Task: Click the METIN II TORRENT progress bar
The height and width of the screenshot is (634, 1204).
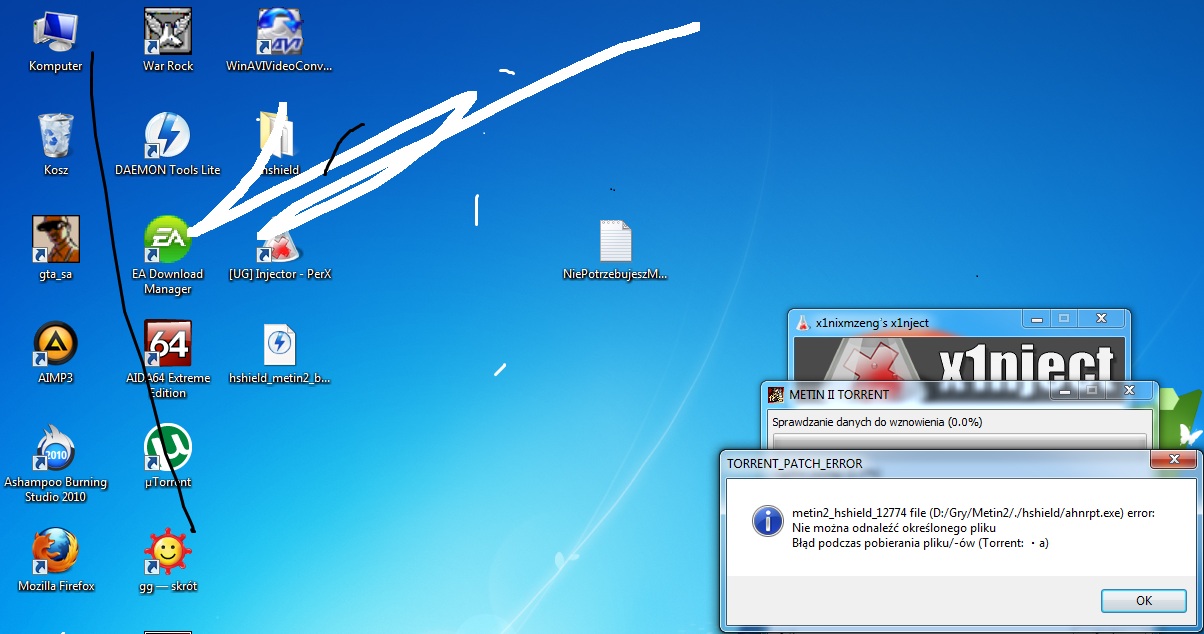Action: pyautogui.click(x=959, y=441)
